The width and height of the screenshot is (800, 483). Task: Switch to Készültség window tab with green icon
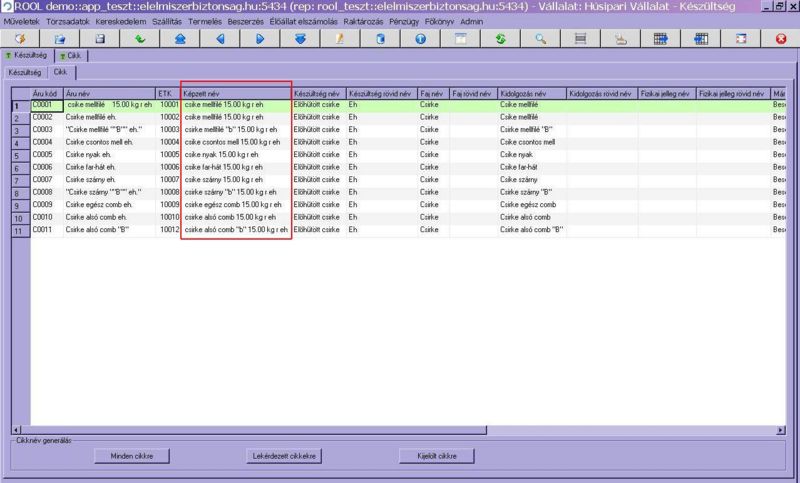click(x=26, y=56)
